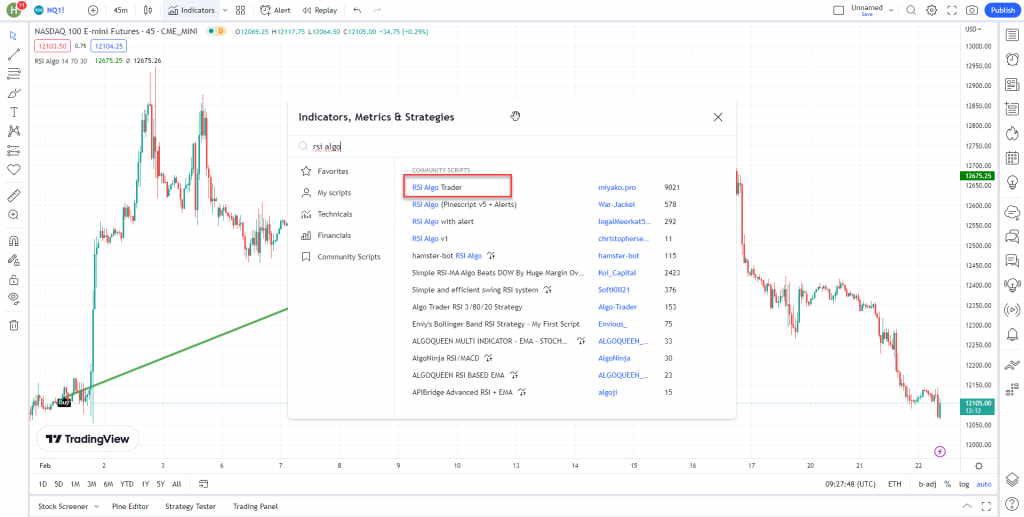Open go-to-date calendar icon
Image resolution: width=1024 pixels, height=517 pixels.
(x=204, y=484)
